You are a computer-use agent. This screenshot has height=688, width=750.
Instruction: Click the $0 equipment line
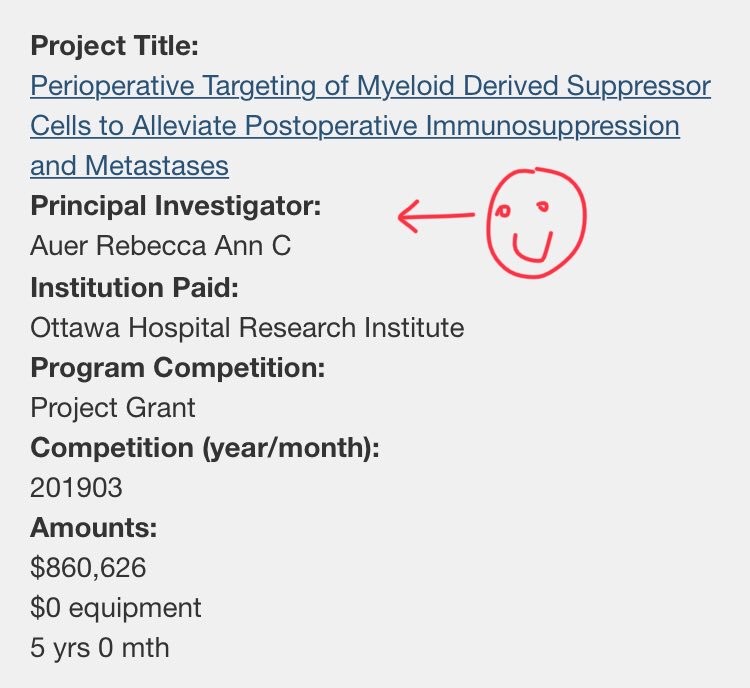115,608
